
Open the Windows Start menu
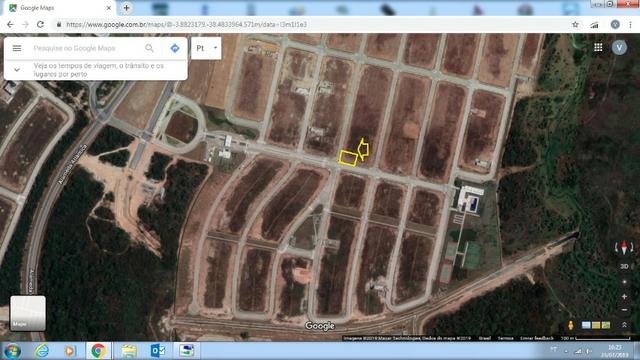pyautogui.click(x=12, y=351)
